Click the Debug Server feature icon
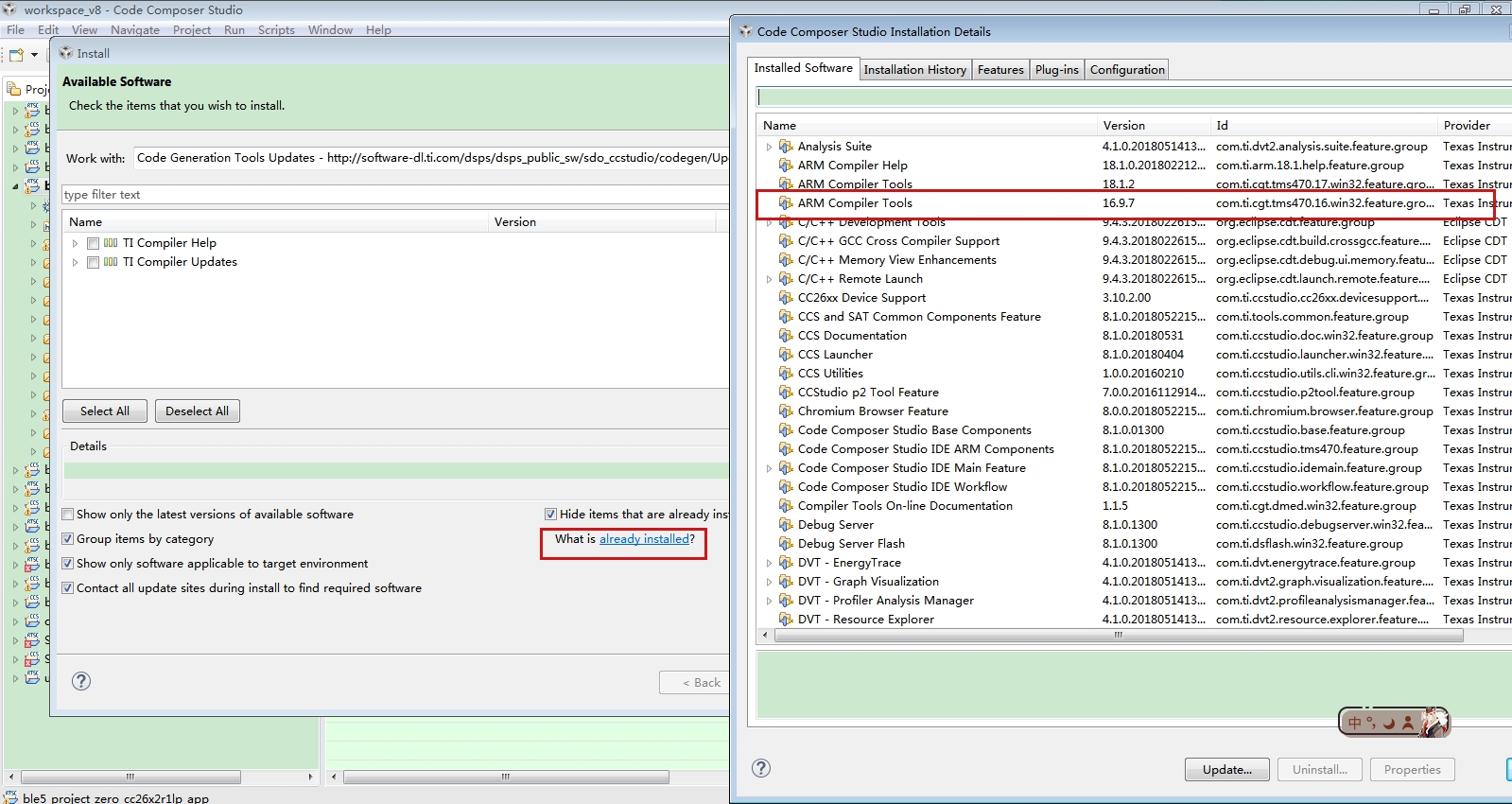The width and height of the screenshot is (1512, 804). tap(786, 525)
